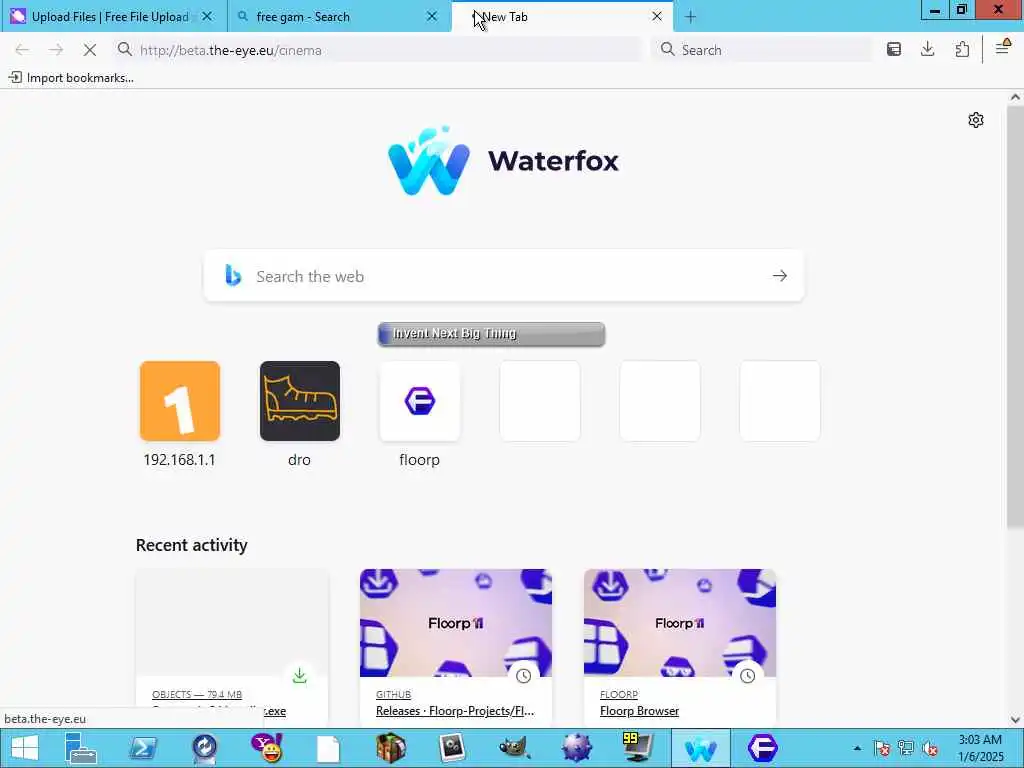1024x768 pixels.
Task: Open the blue spiky ball taskbar icon
Action: coord(576,748)
